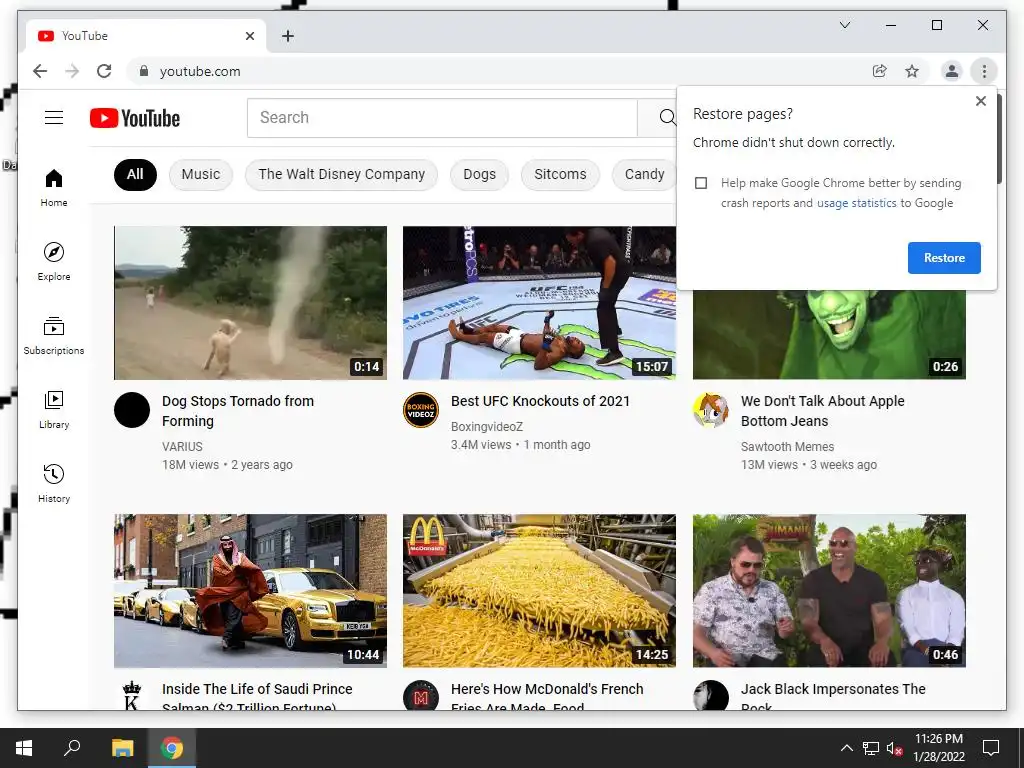Select the Candy filter chip
The image size is (1024, 768).
pyautogui.click(x=644, y=174)
